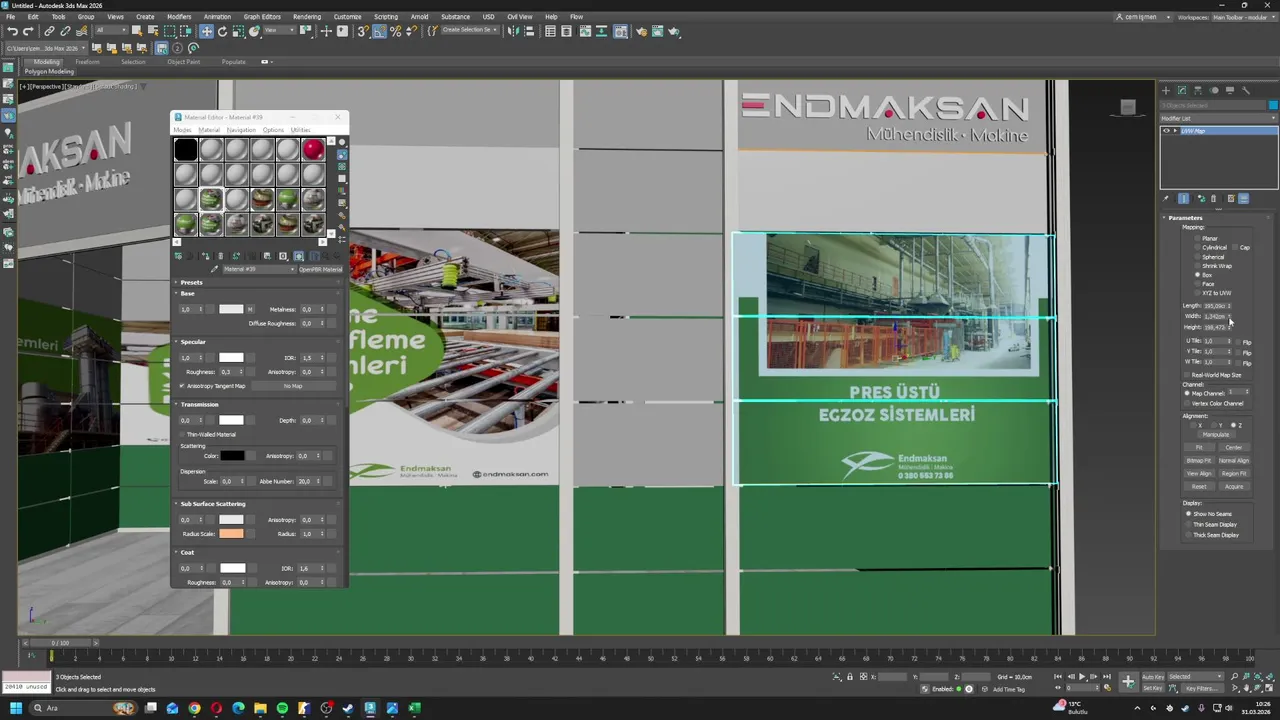The height and width of the screenshot is (720, 1280).
Task: Open the Scattering black color swatch
Action: coord(232,456)
